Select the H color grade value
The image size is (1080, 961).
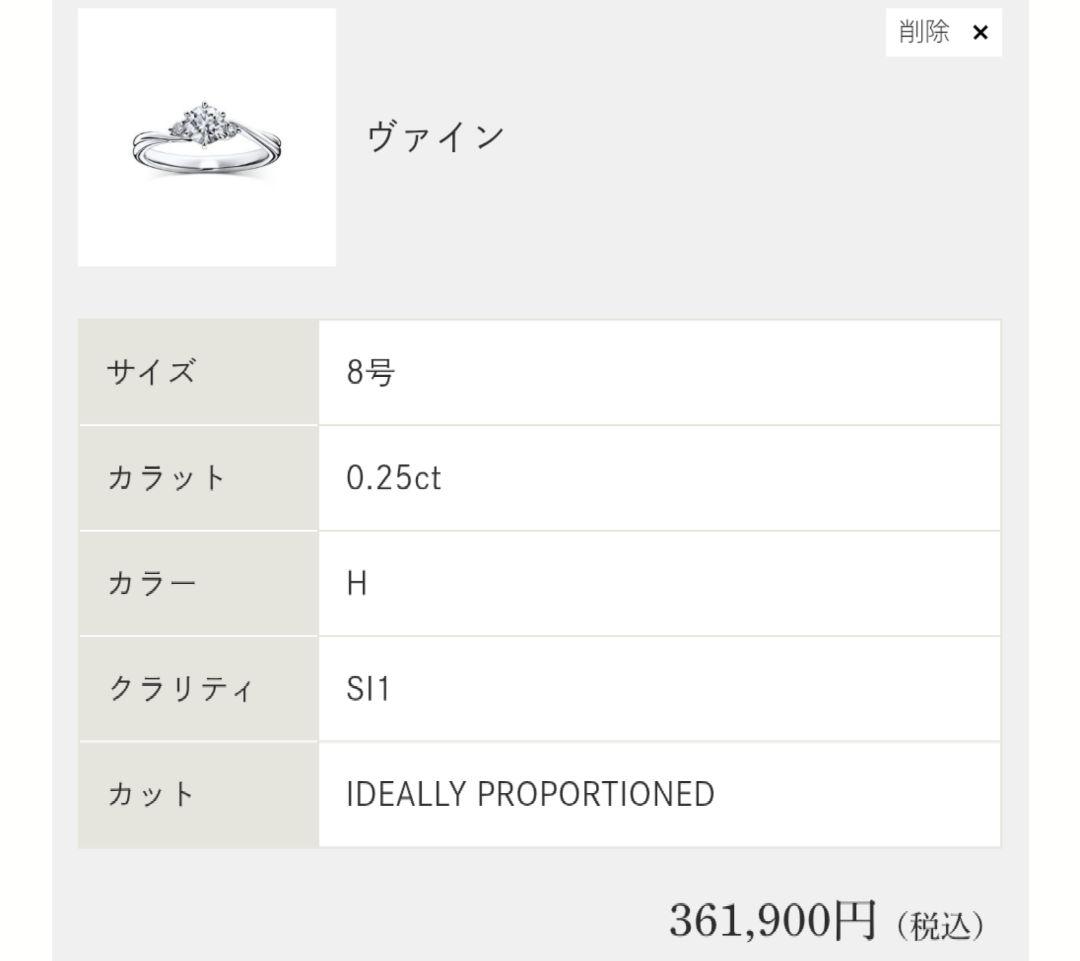[x=357, y=585]
